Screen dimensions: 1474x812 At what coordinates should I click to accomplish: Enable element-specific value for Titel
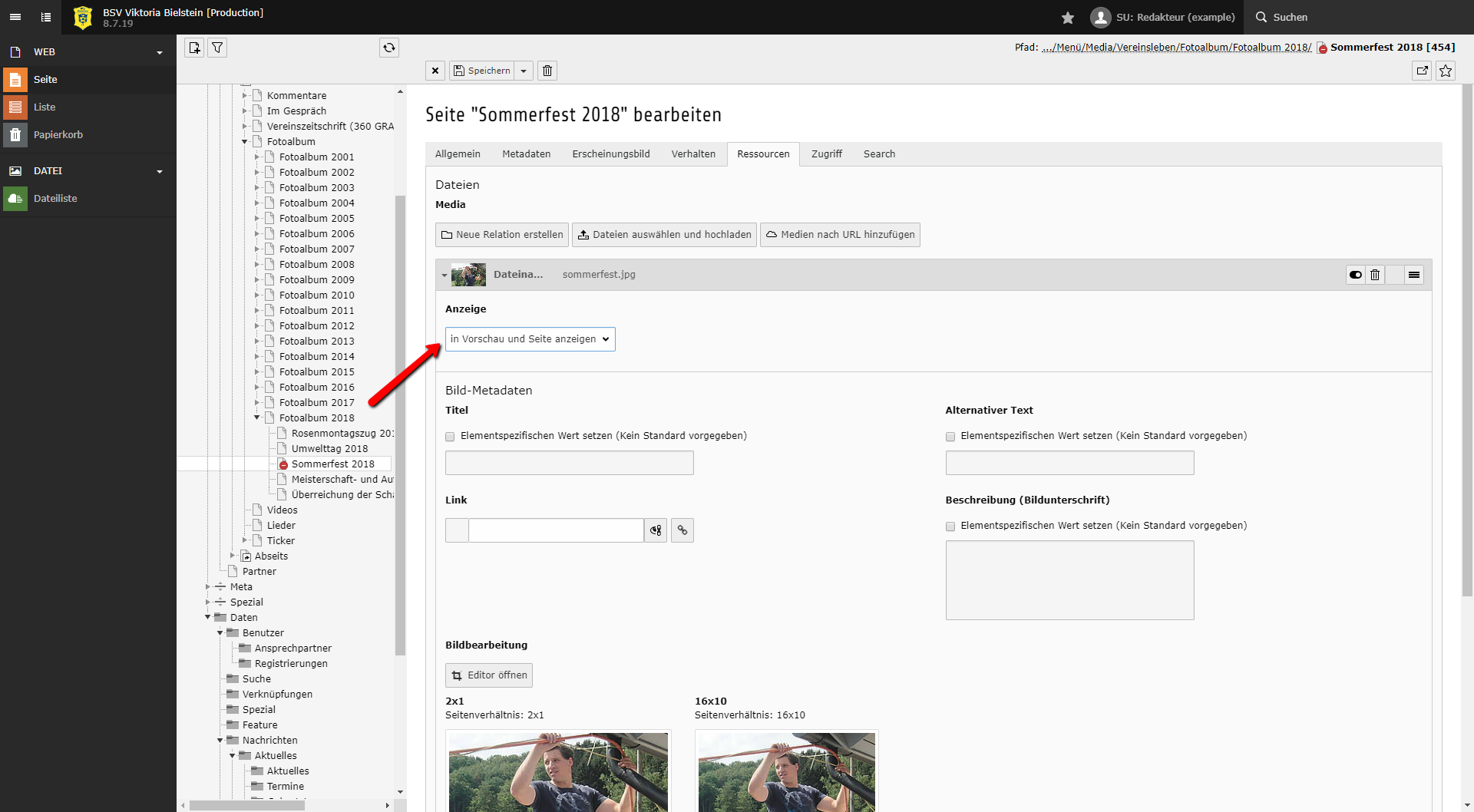pos(450,437)
